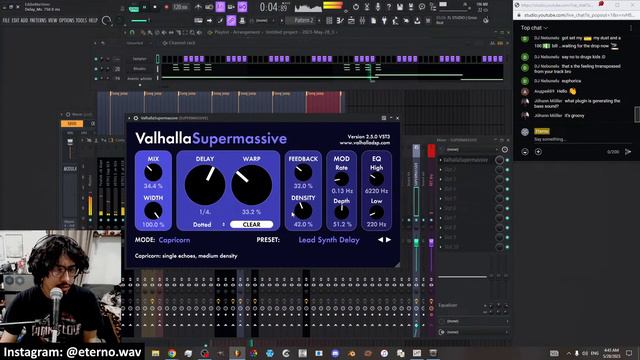Click the Pause button in the transport bar

(144, 7)
